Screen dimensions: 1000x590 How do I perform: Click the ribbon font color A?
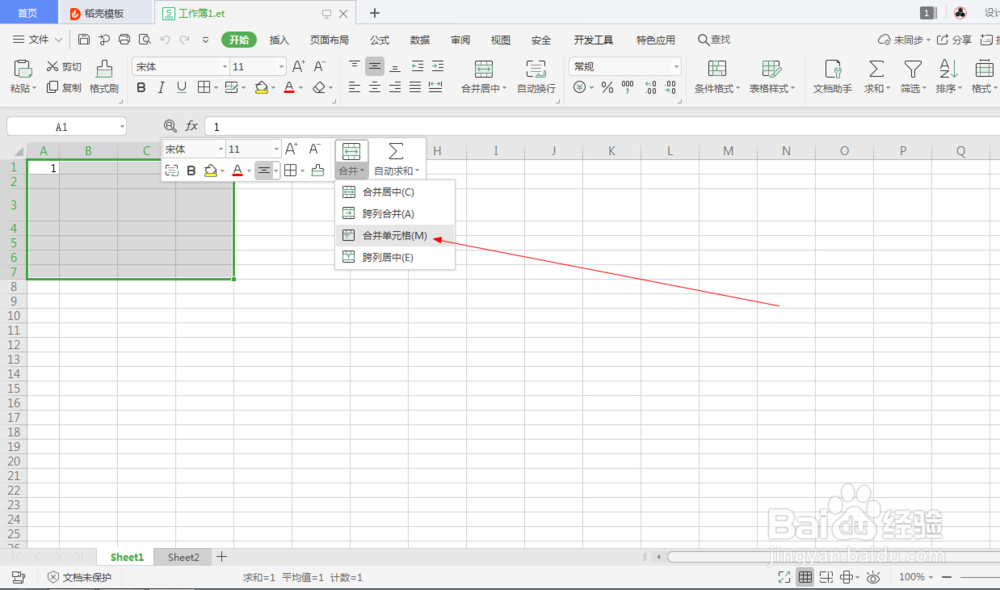(x=290, y=87)
